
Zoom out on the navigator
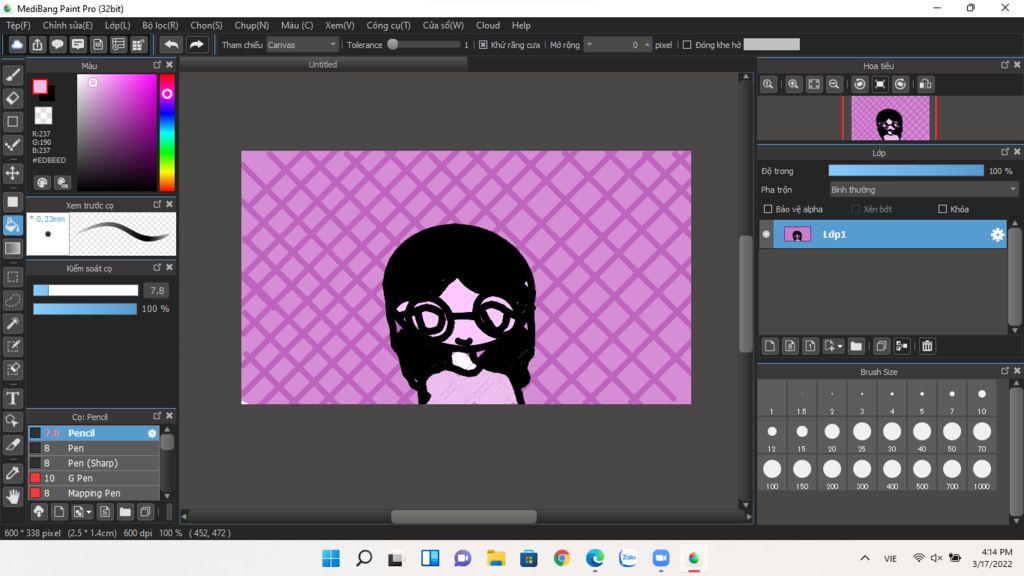point(834,84)
